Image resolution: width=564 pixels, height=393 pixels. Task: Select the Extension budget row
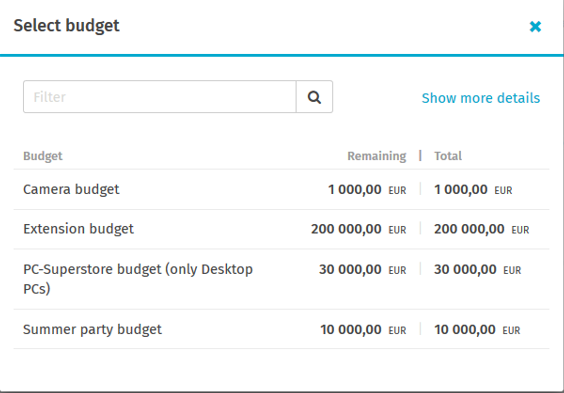coord(281,229)
